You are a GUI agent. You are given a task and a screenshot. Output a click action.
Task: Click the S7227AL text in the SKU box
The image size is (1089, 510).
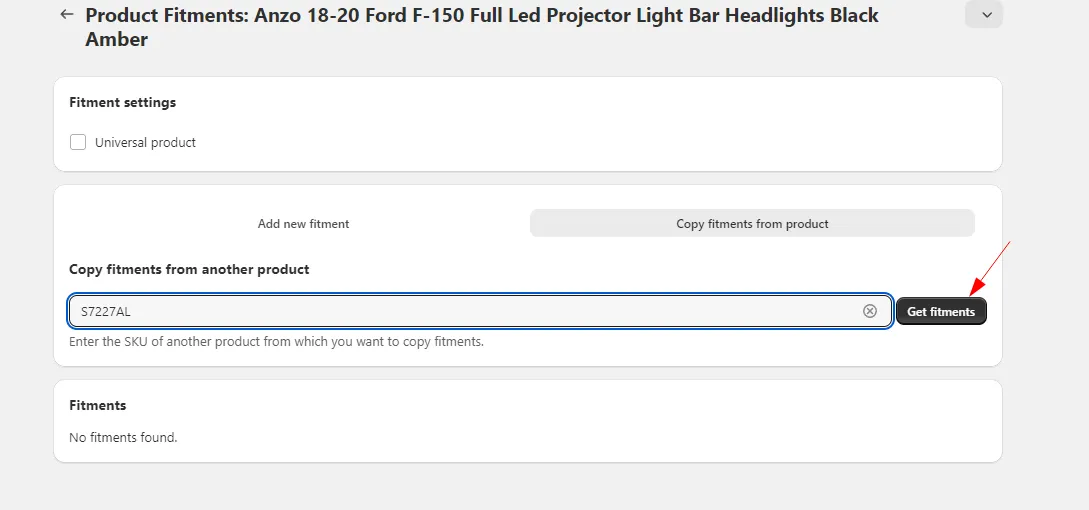[106, 312]
